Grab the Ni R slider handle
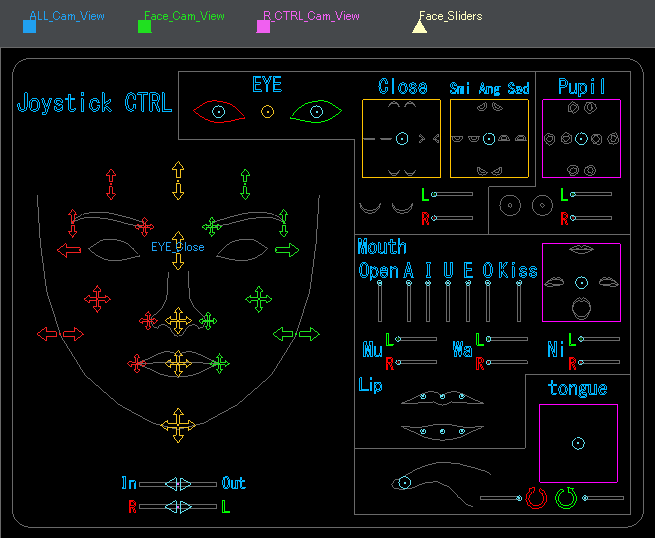 click(x=581, y=362)
